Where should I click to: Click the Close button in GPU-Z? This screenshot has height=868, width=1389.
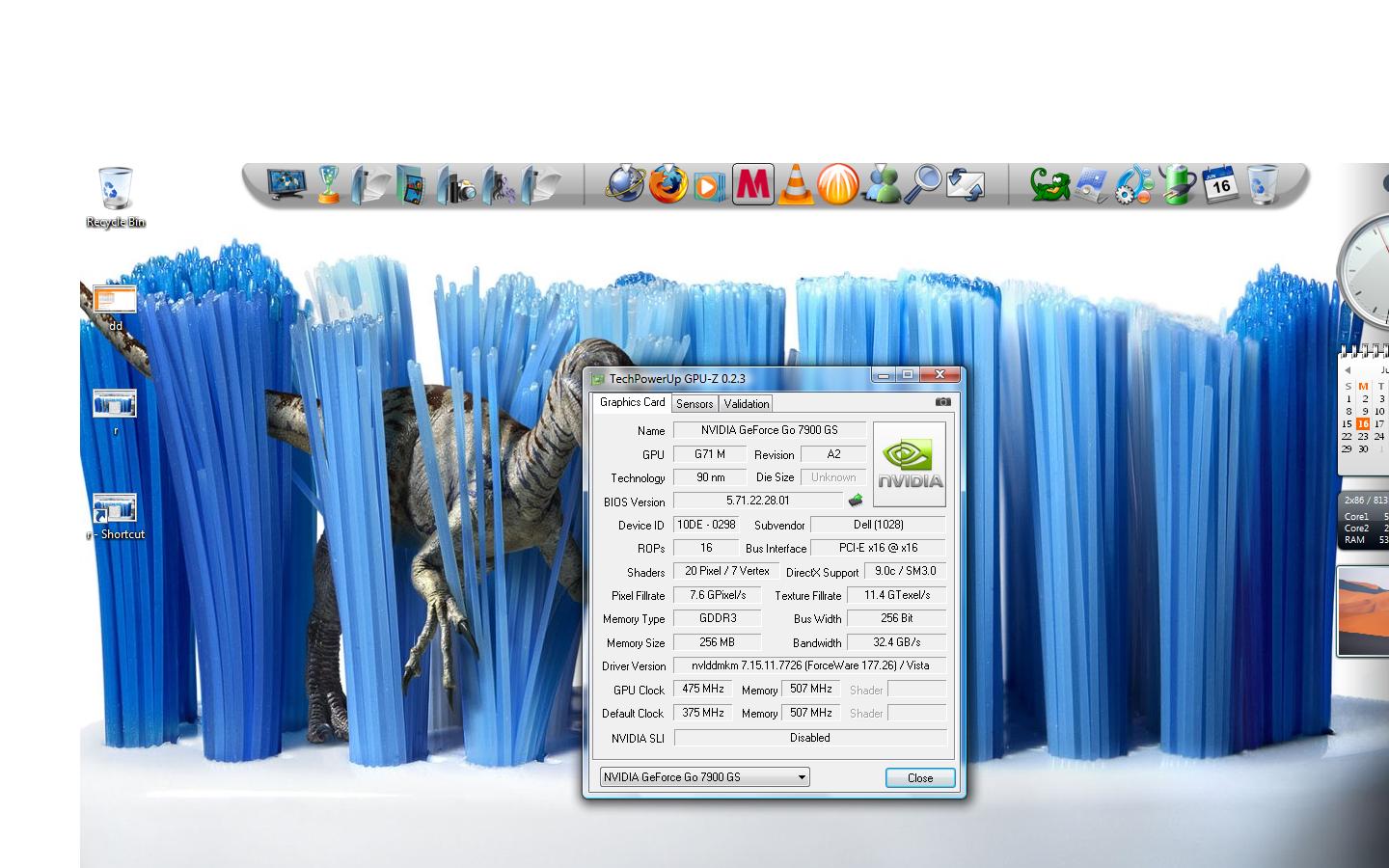(x=920, y=777)
